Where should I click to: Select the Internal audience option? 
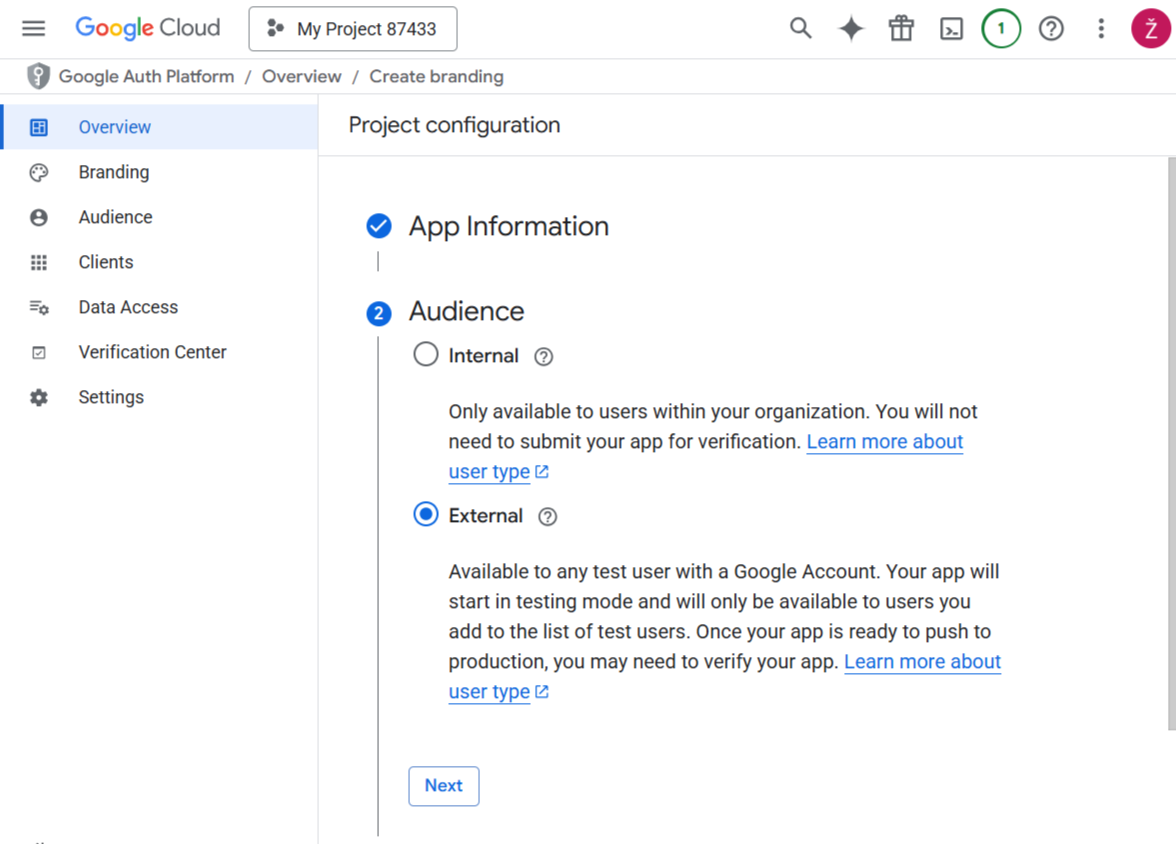click(x=425, y=354)
